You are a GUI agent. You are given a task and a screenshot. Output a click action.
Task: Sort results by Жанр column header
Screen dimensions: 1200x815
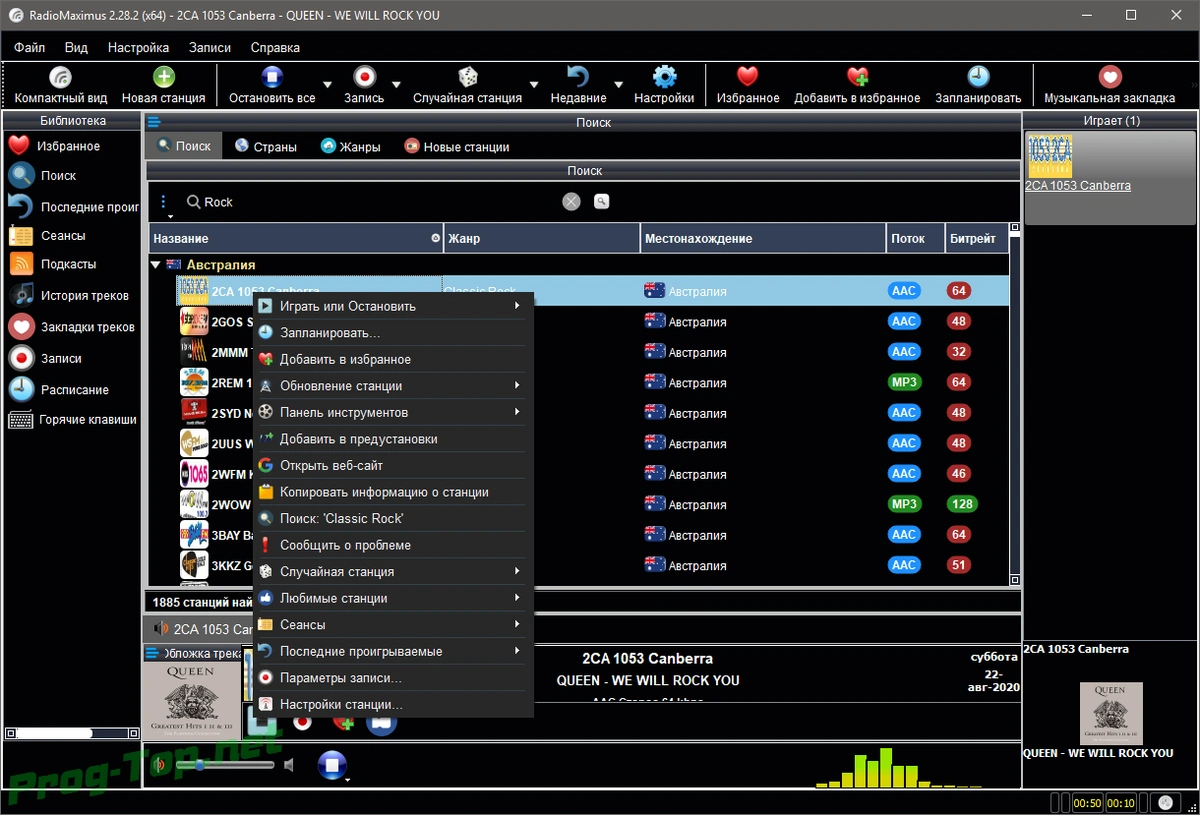[541, 238]
